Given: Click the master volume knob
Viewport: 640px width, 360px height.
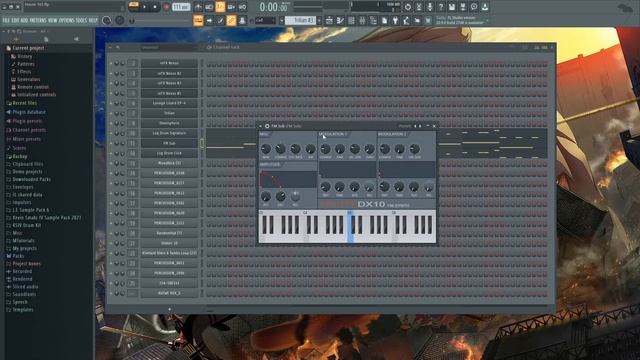Looking at the screenshot, I should [107, 20].
